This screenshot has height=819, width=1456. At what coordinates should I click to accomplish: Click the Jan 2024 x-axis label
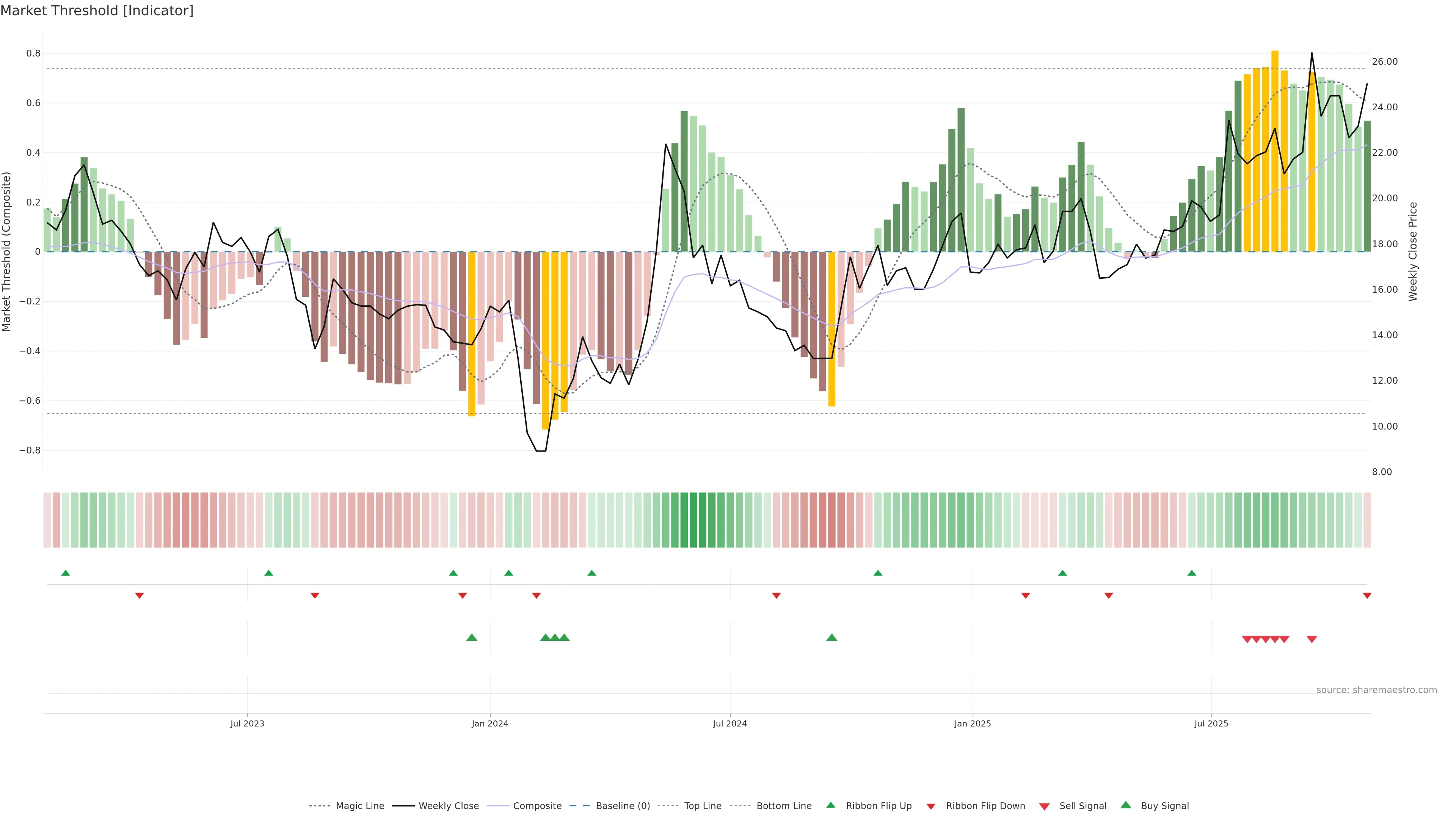pos(490,723)
